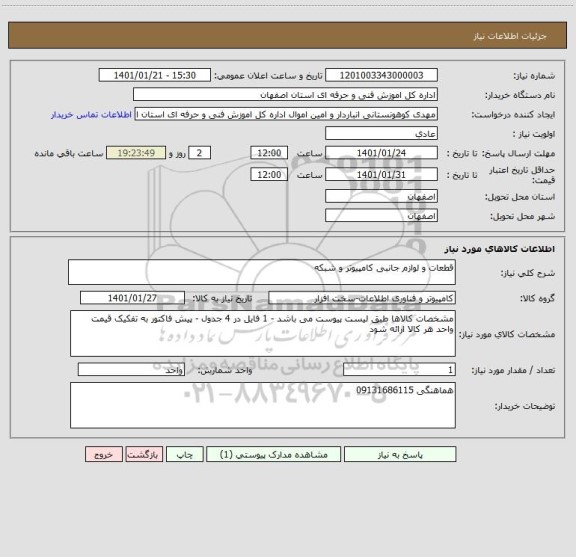Click the چاپ print button
This screenshot has width=576, height=557.
(x=185, y=454)
